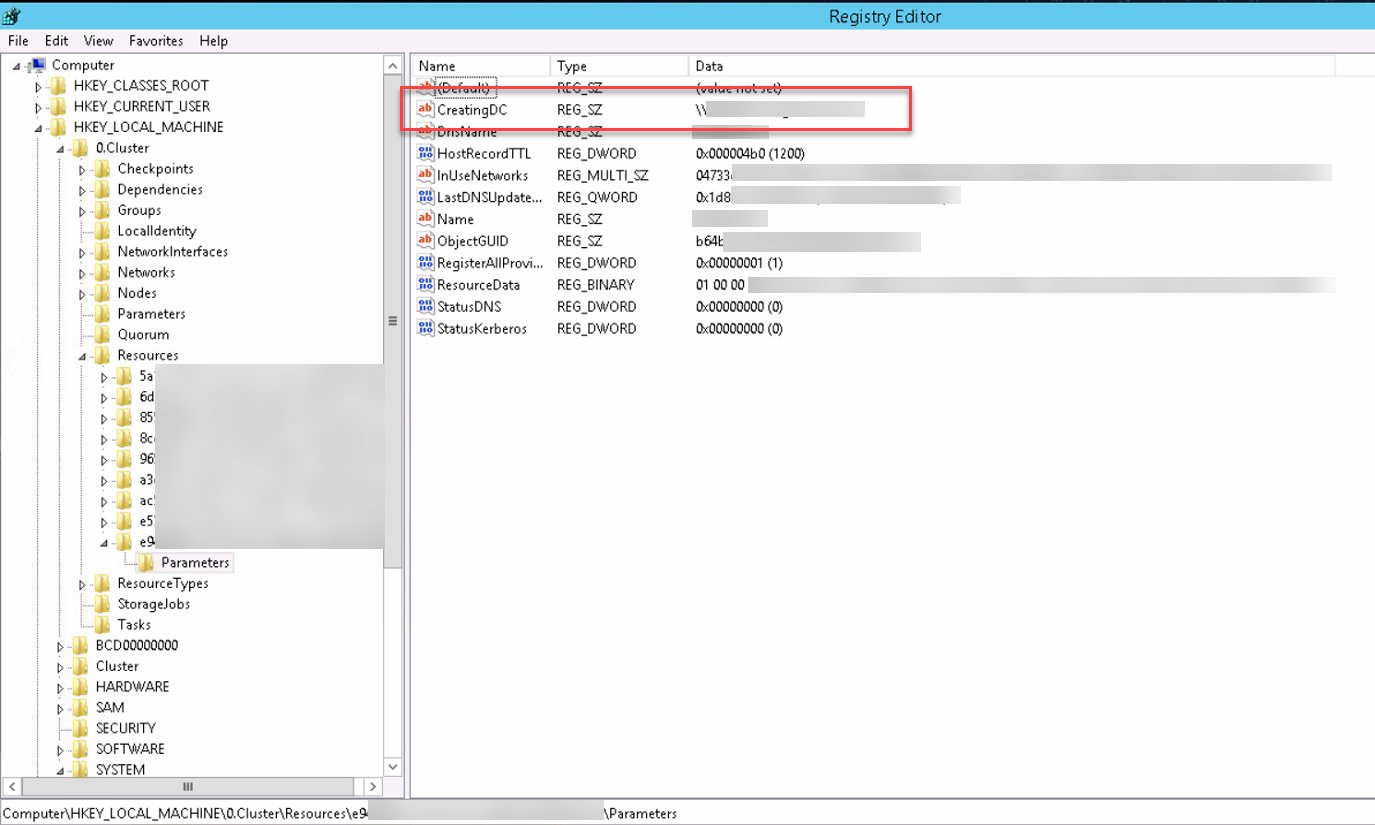Click the QWORD icon beside LastDNSUpdate
Screen dimensions: 1375x825
point(423,197)
